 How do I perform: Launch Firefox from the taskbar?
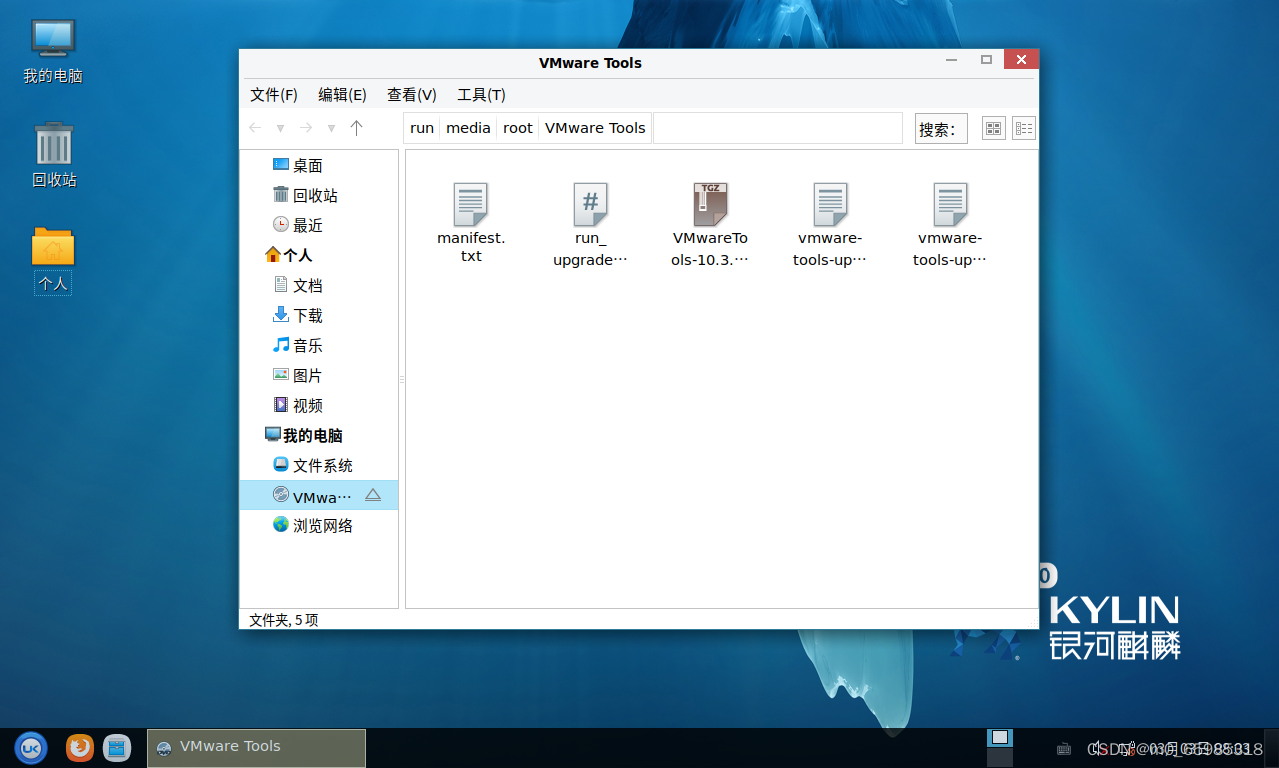coord(80,747)
